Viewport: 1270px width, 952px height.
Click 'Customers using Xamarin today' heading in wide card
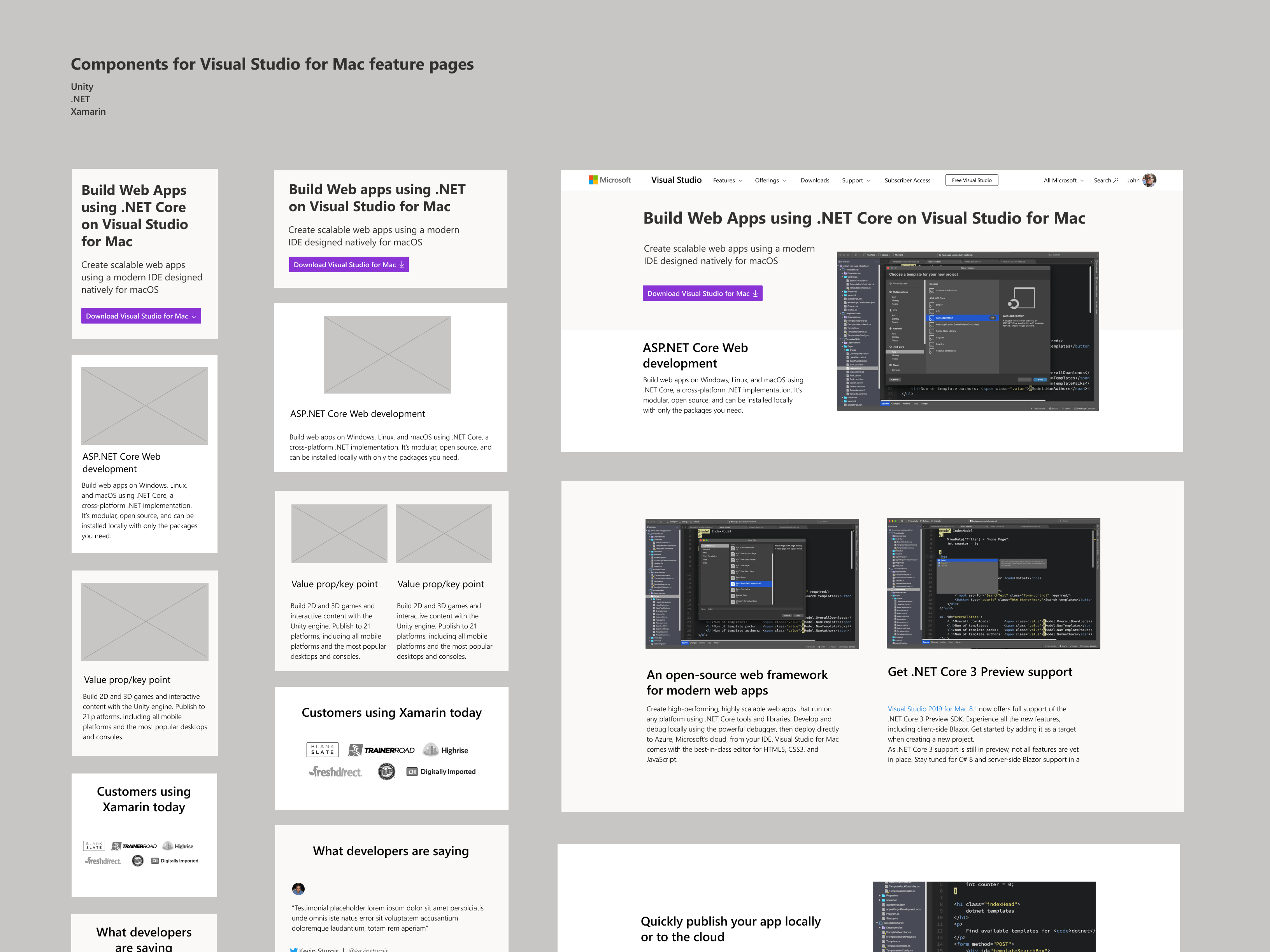[x=391, y=713]
